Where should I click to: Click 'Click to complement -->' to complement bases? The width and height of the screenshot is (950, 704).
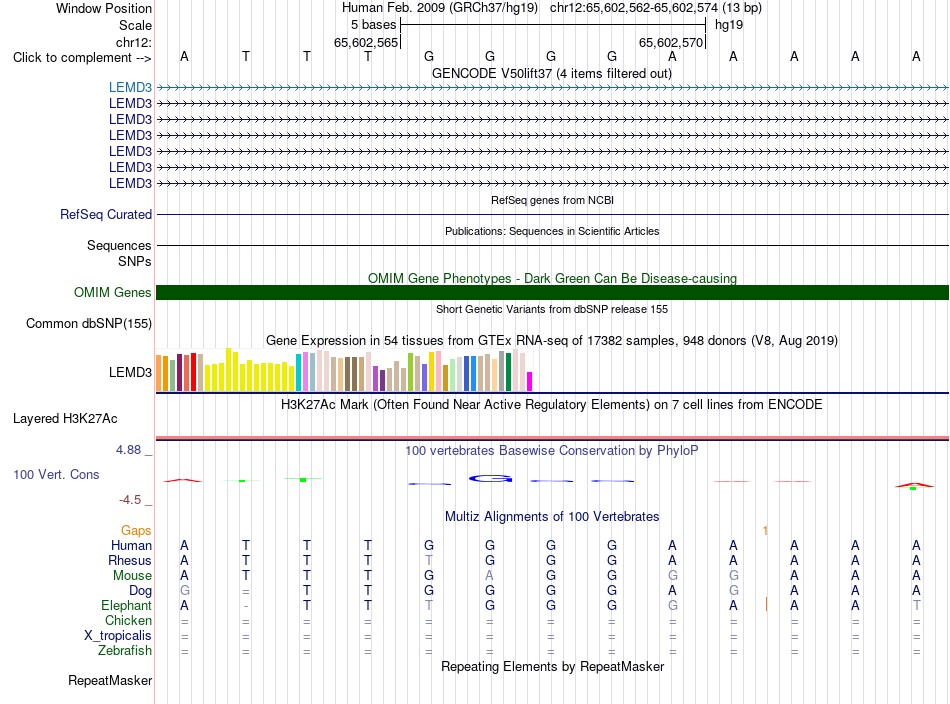click(x=82, y=58)
